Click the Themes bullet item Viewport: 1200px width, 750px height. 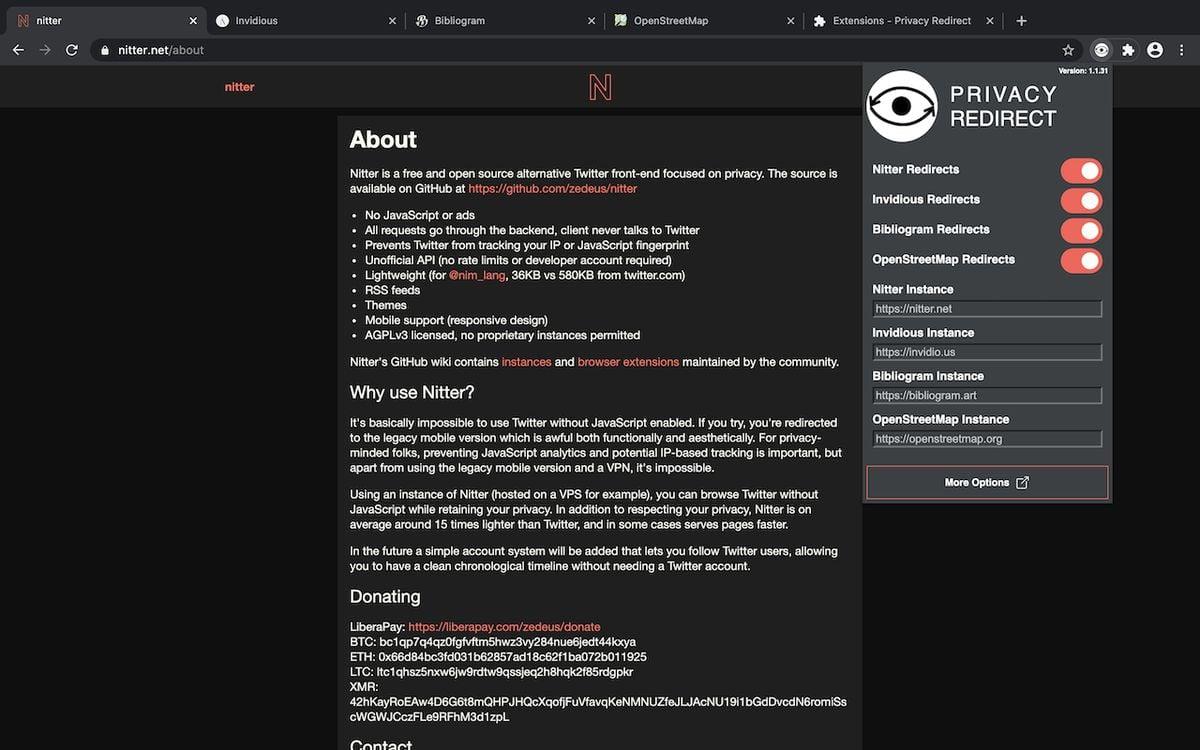coord(386,305)
